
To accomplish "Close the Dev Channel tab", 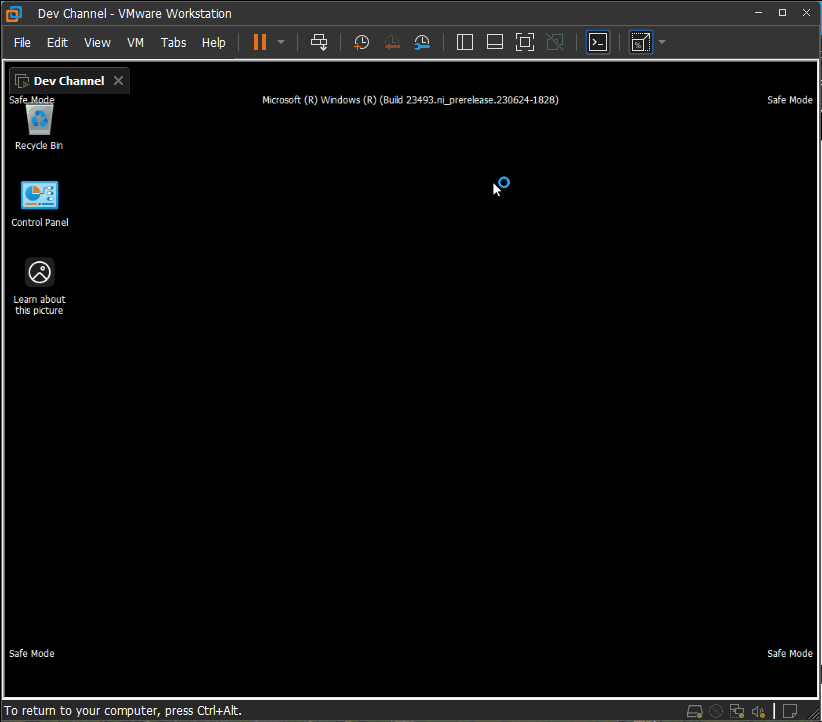I will coord(118,81).
